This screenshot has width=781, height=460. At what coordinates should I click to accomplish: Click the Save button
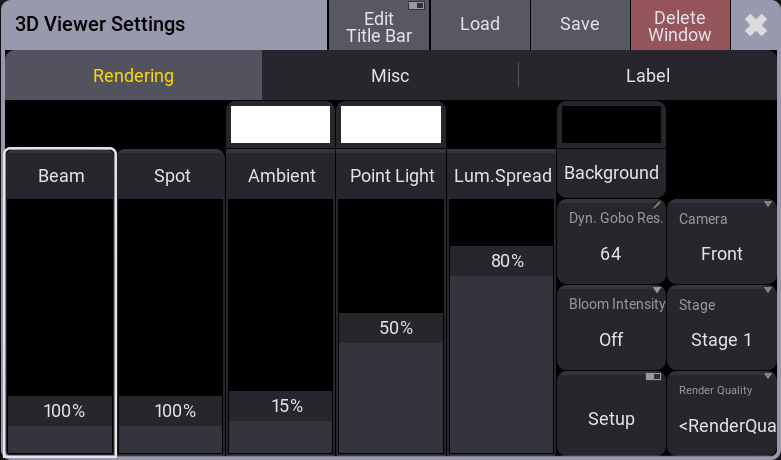579,25
